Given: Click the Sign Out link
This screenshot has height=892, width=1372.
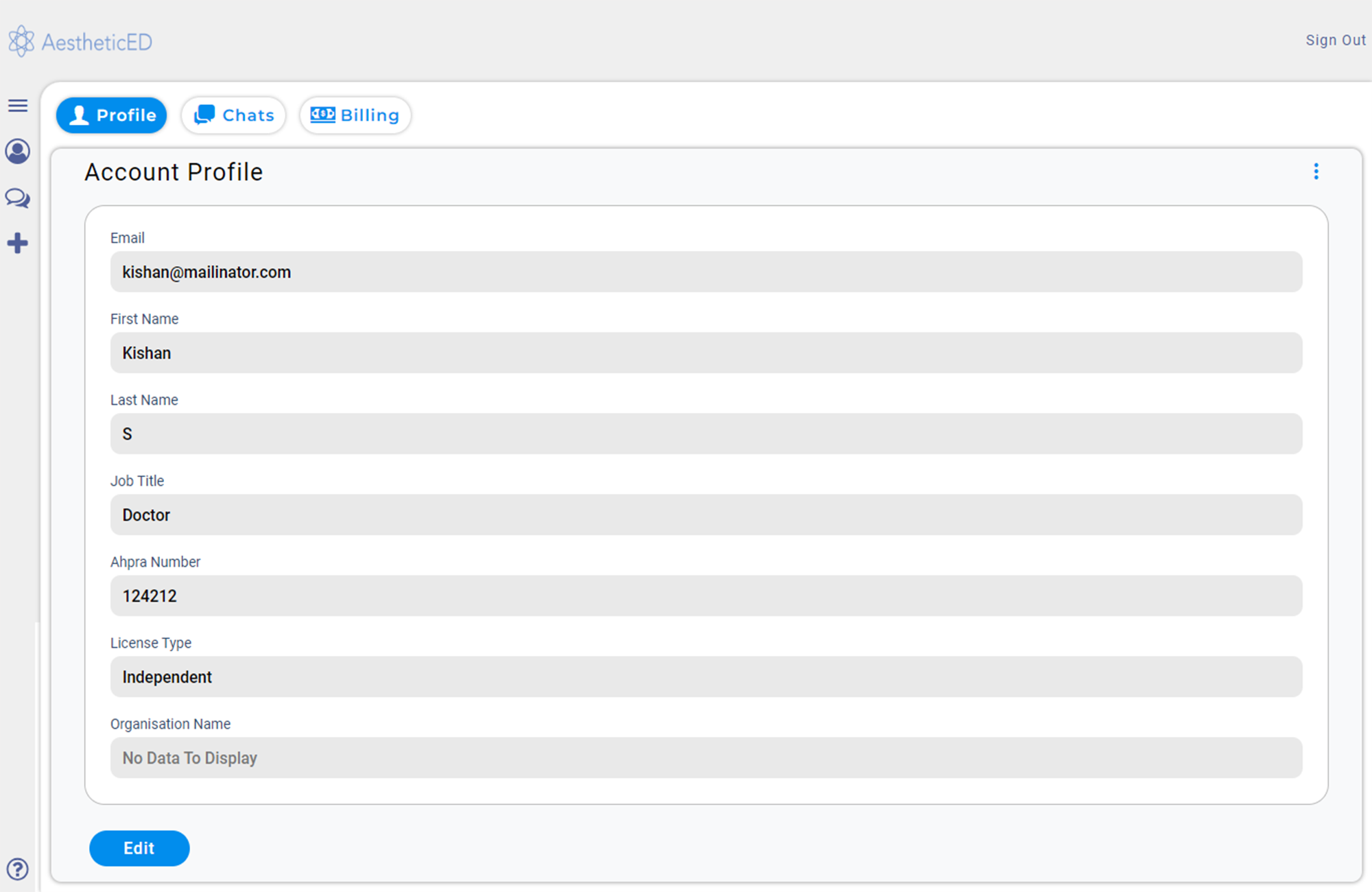Looking at the screenshot, I should click(1336, 40).
